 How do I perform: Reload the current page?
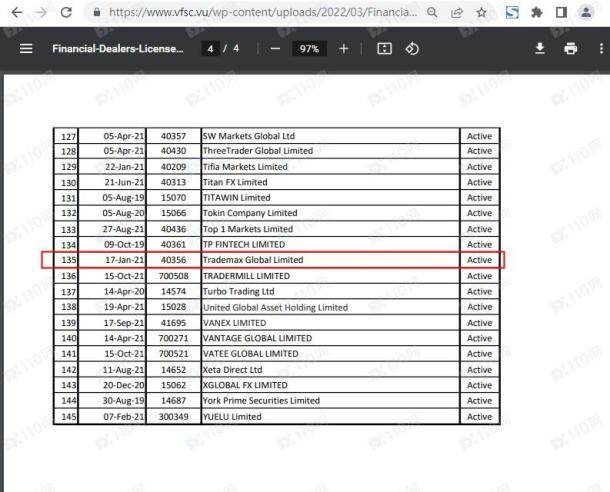[66, 13]
